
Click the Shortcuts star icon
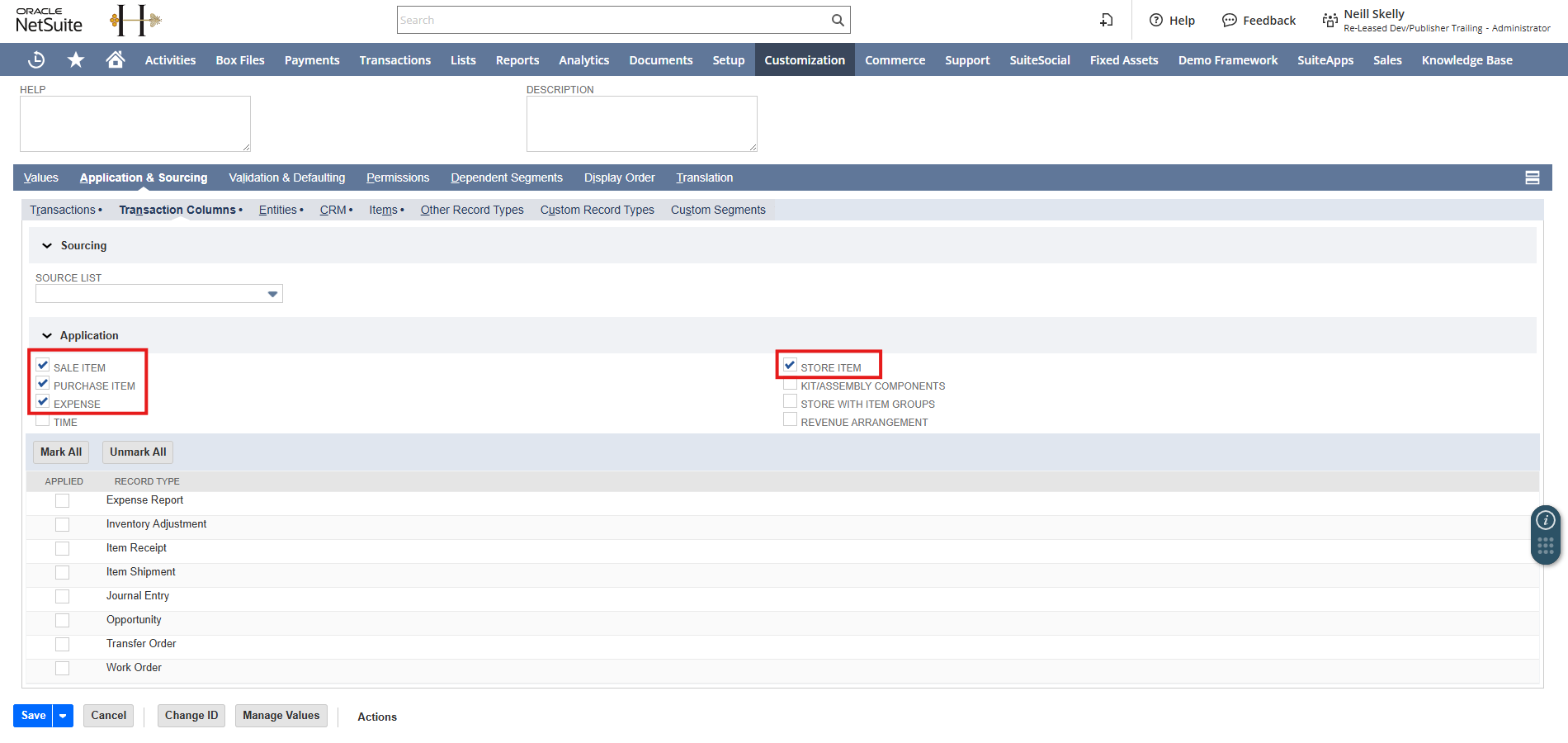(x=76, y=60)
